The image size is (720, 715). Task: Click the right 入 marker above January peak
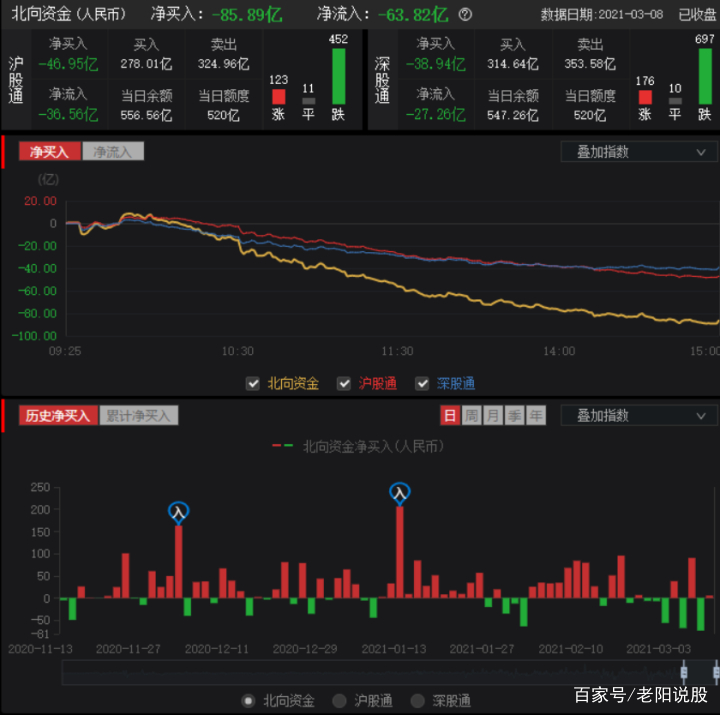point(400,493)
